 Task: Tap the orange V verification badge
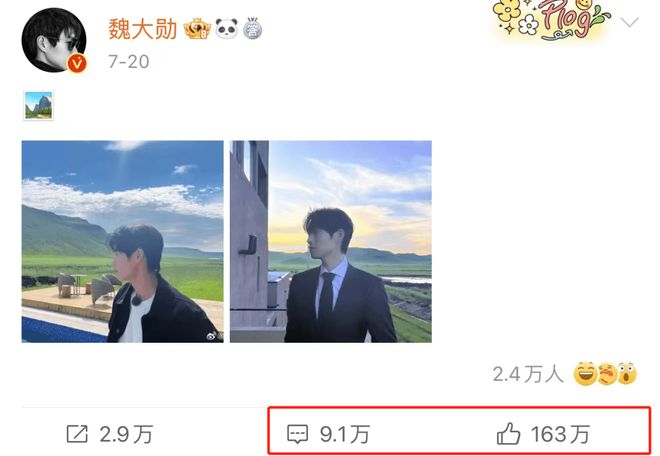coord(77,64)
